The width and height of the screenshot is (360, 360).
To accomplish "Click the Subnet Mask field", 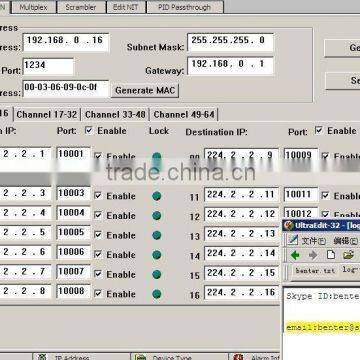I will coord(230,42).
